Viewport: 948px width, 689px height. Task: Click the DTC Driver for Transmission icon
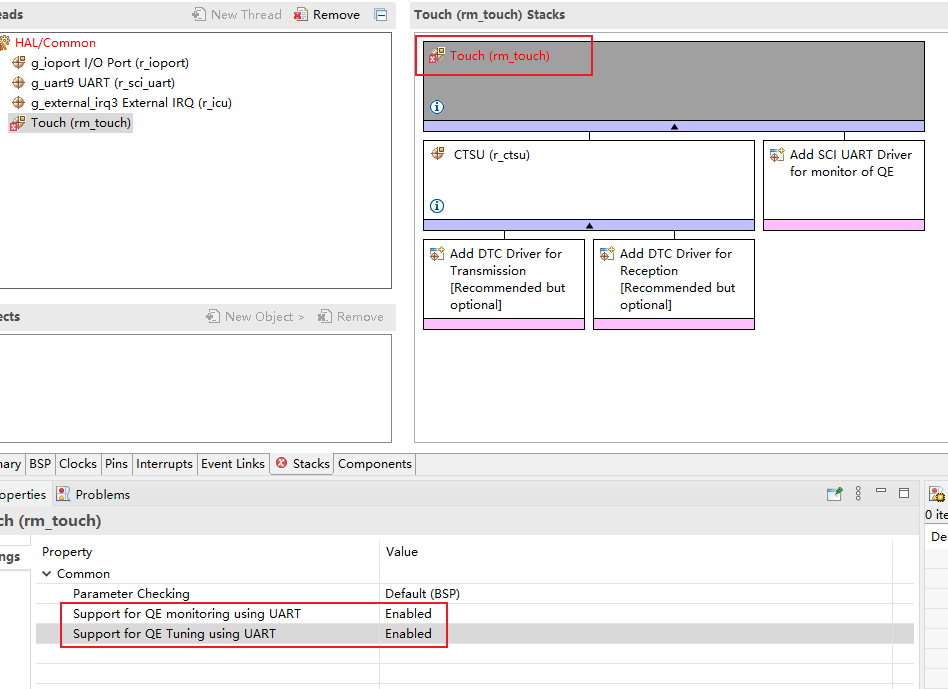(x=437, y=254)
